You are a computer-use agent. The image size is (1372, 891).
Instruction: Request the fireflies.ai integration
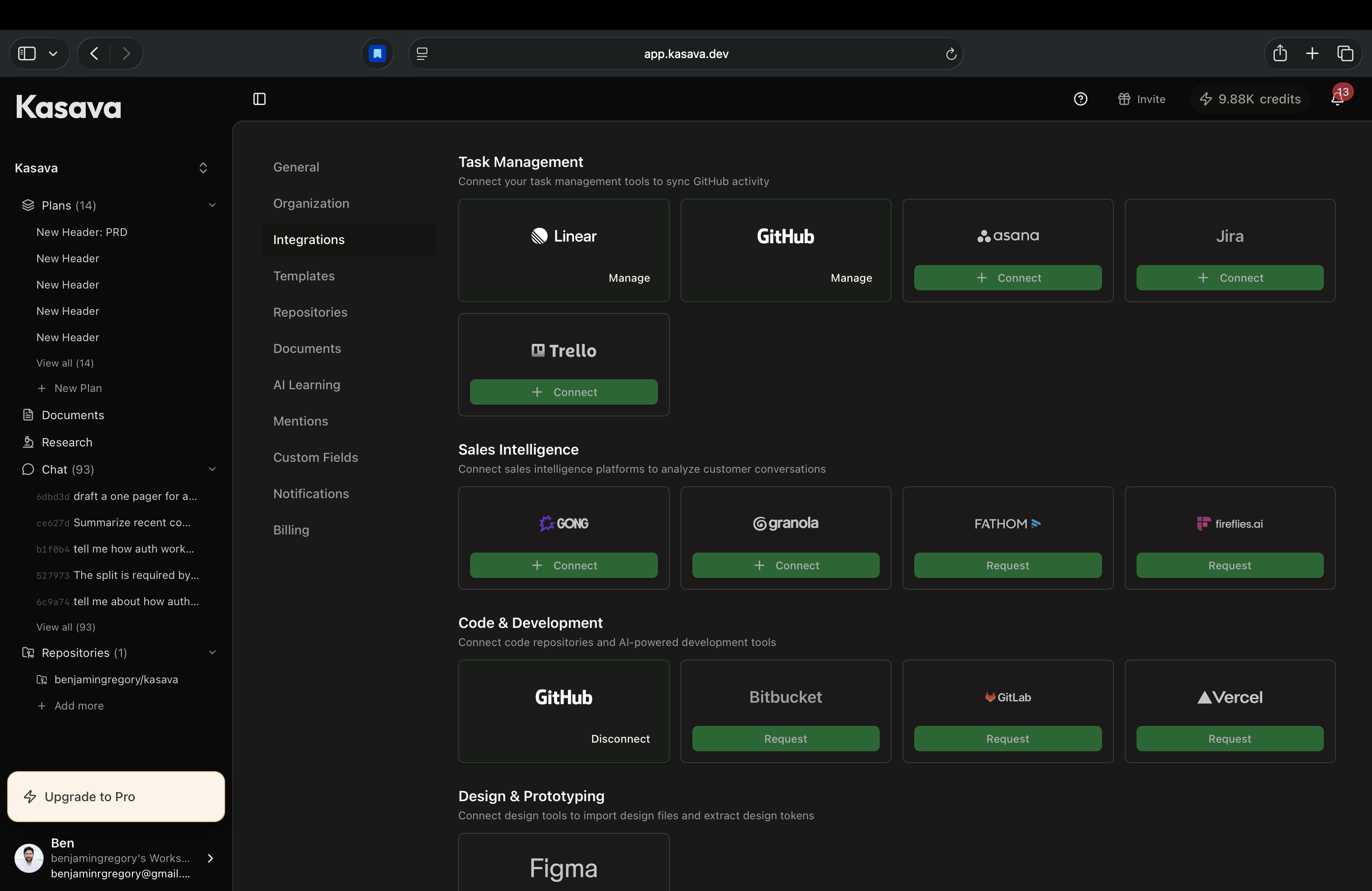point(1230,565)
